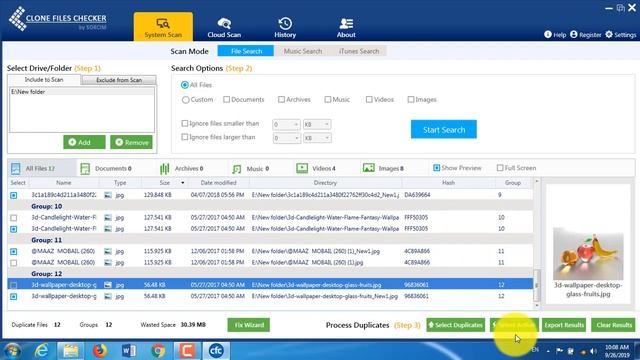Switch scan mode to iTunes Search
Screen dimensions: 640x360
pos(359,51)
